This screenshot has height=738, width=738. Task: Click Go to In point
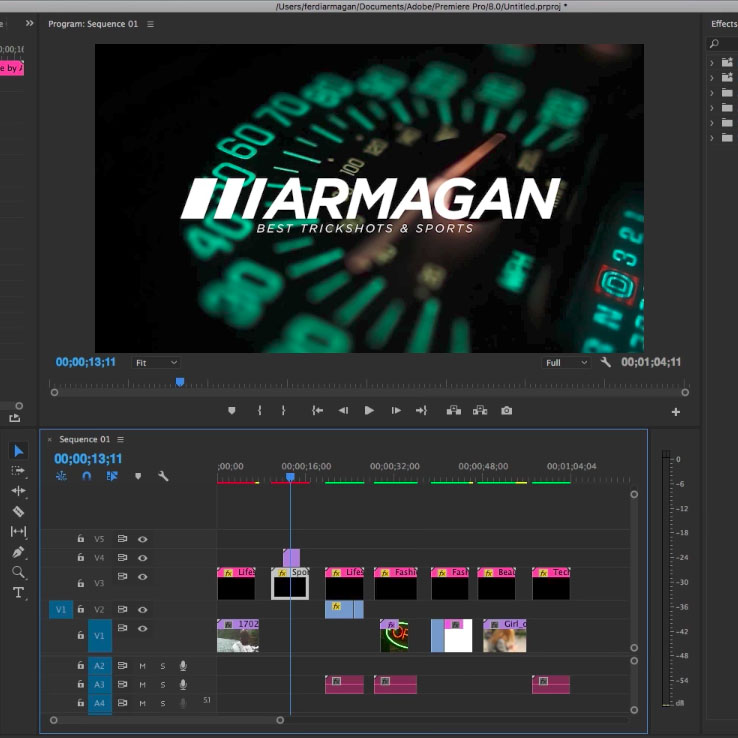tap(317, 410)
